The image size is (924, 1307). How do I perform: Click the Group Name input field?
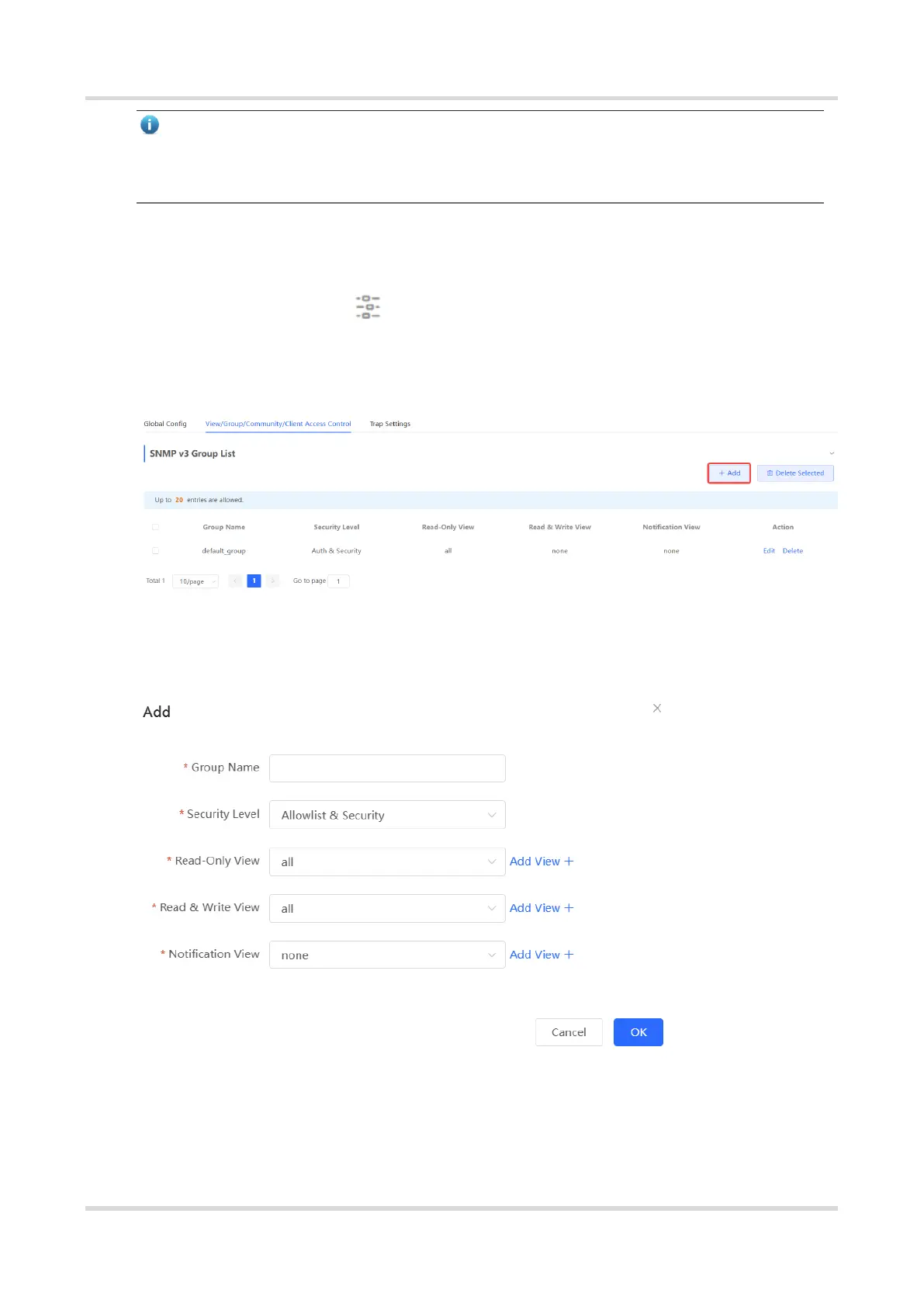(387, 768)
